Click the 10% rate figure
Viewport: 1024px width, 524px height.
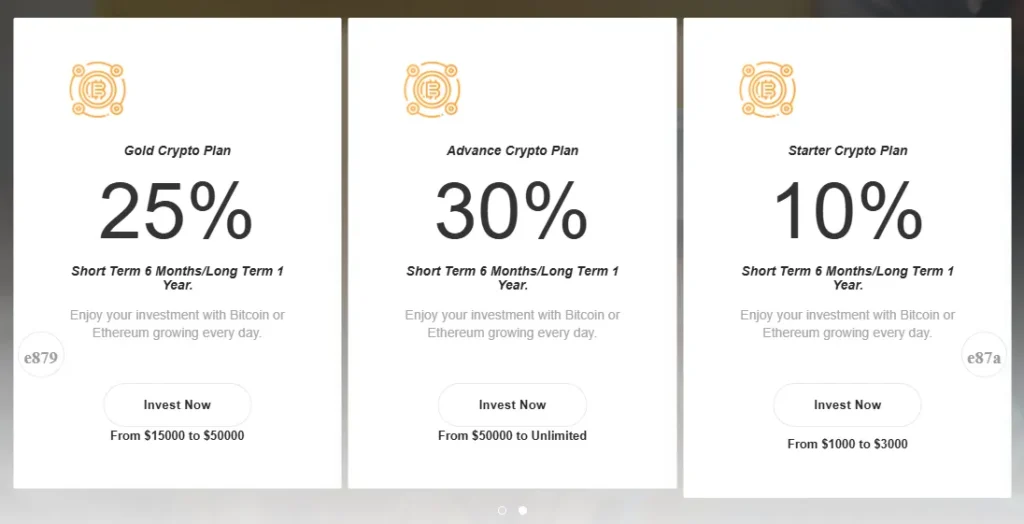click(847, 211)
